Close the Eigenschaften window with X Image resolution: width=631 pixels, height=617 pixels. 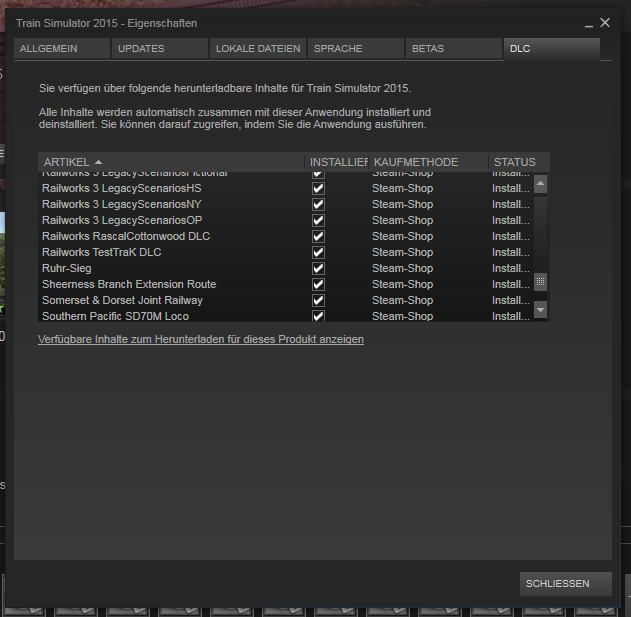click(x=605, y=23)
